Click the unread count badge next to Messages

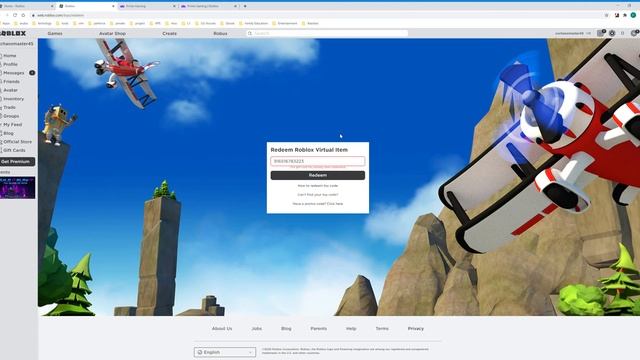tap(32, 73)
